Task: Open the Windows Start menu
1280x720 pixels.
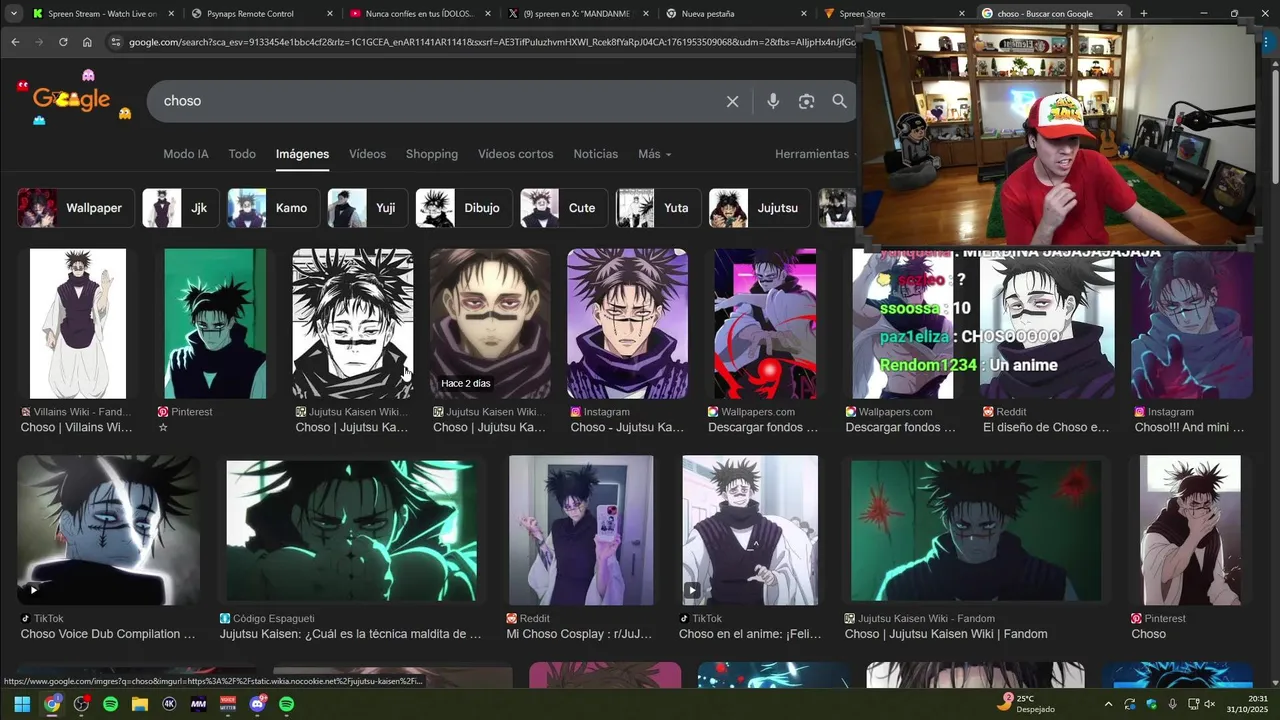Action: tap(21, 704)
